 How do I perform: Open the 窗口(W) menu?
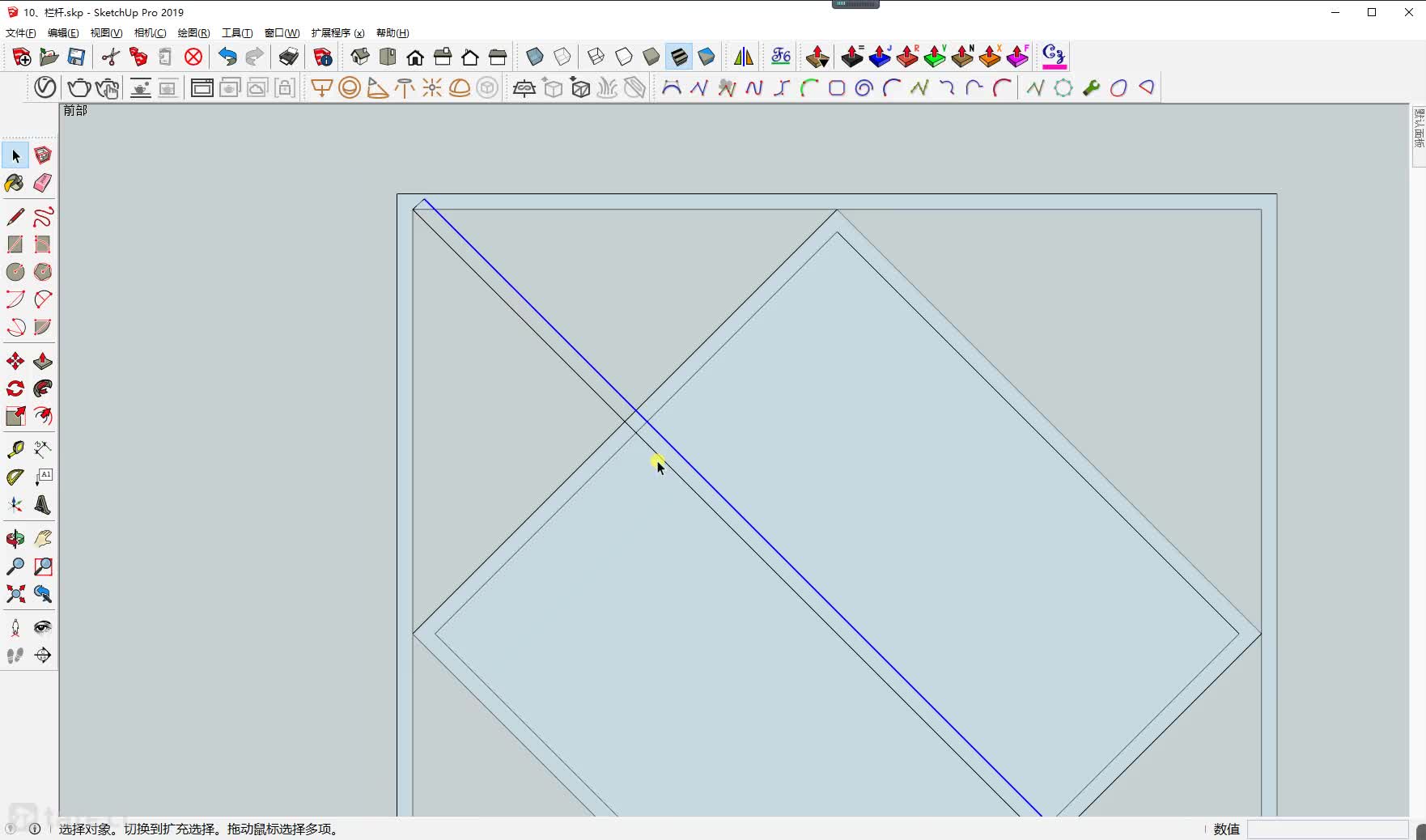click(282, 33)
